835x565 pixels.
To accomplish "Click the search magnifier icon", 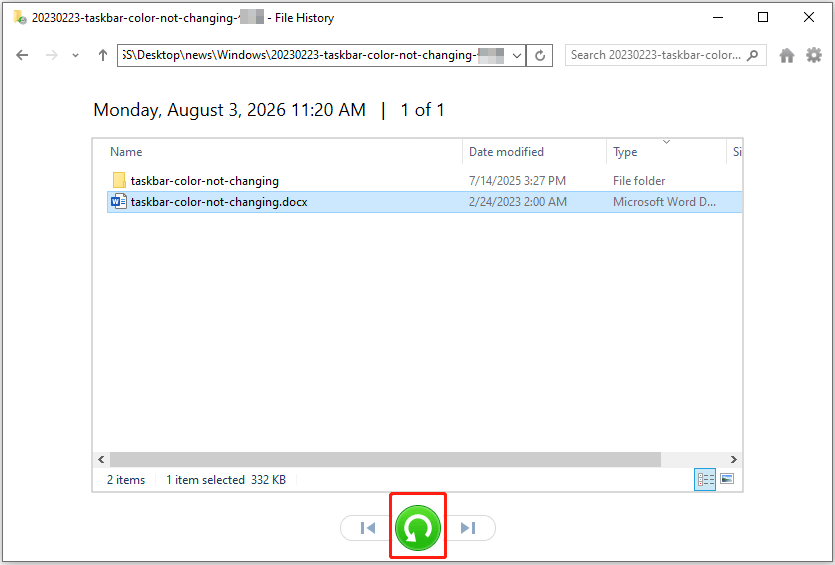I will pyautogui.click(x=752, y=55).
